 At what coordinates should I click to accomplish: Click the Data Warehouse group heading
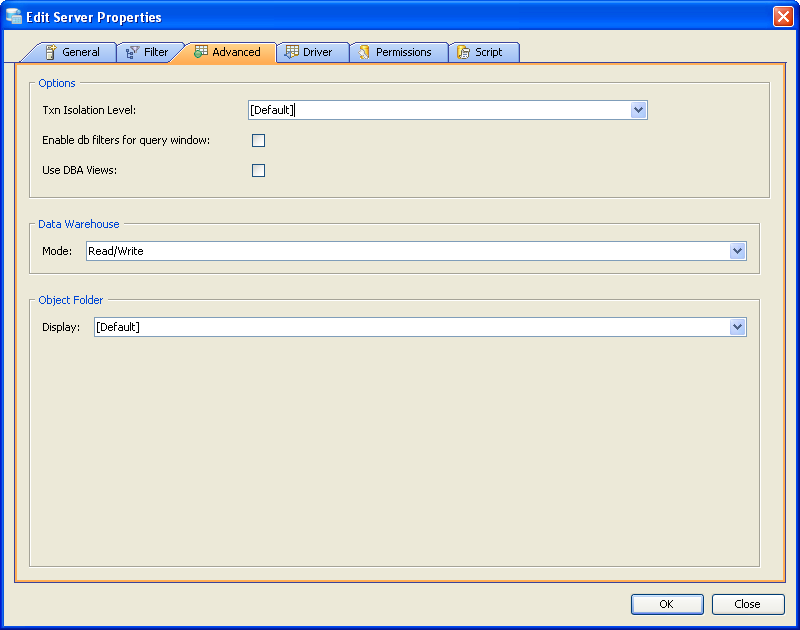click(x=79, y=224)
